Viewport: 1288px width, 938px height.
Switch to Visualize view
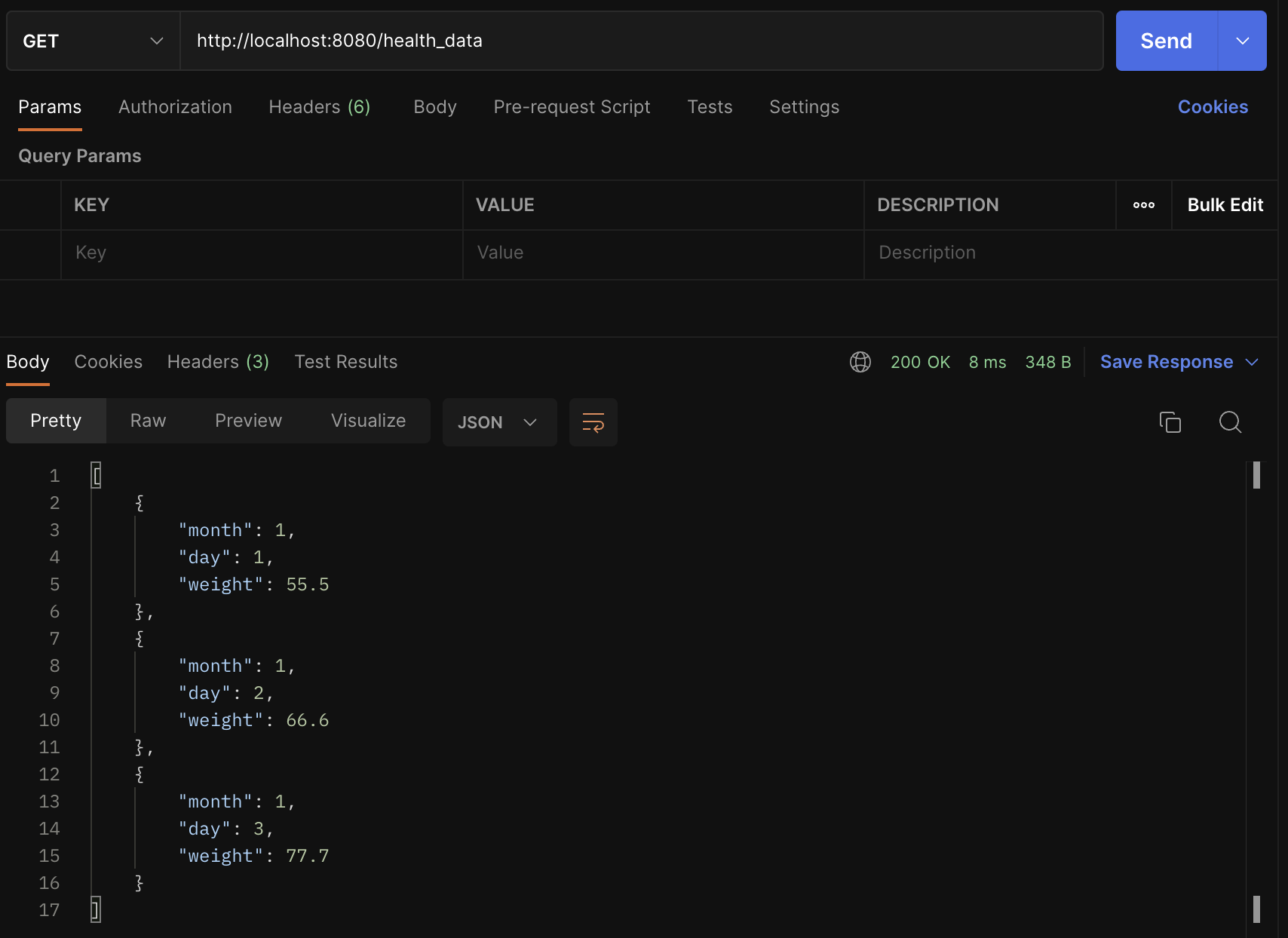coord(368,421)
